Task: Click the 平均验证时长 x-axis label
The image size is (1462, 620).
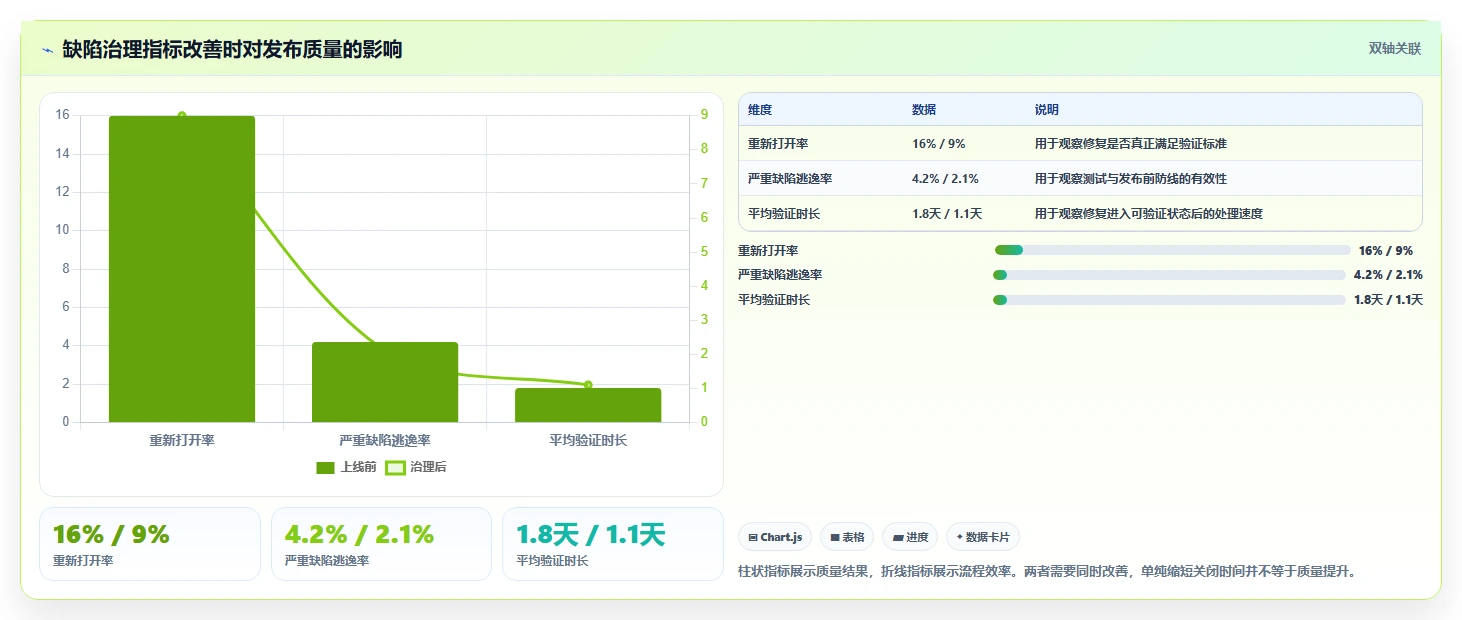Action: click(588, 440)
